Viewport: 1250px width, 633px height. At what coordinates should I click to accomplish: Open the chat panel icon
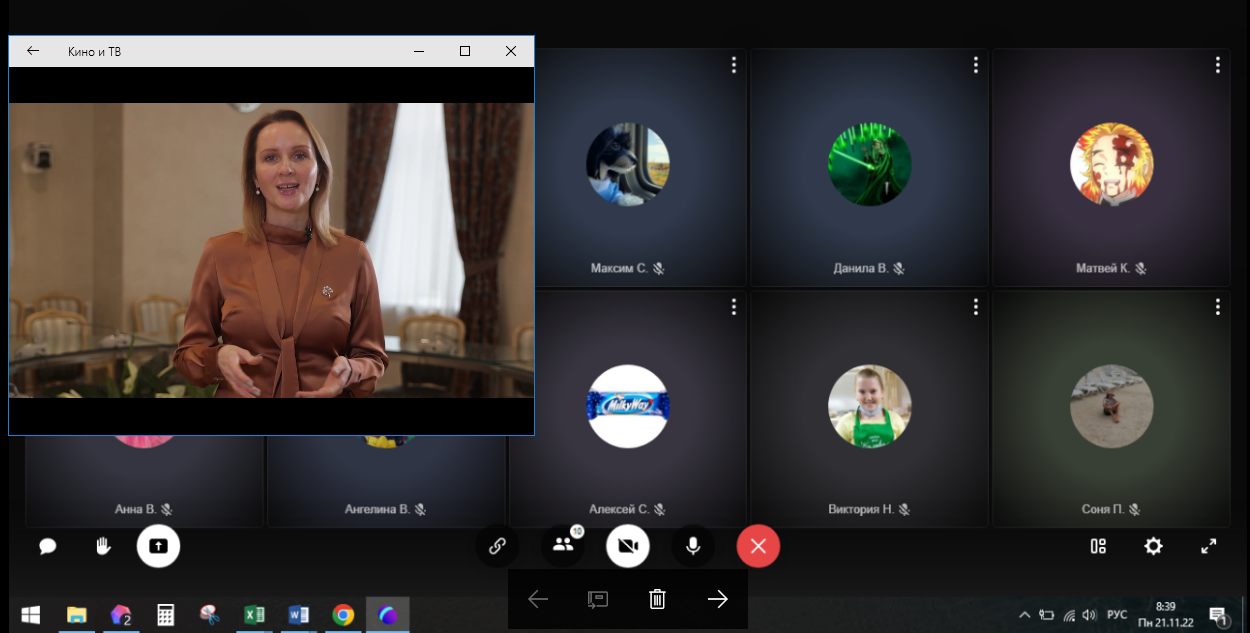click(x=47, y=546)
